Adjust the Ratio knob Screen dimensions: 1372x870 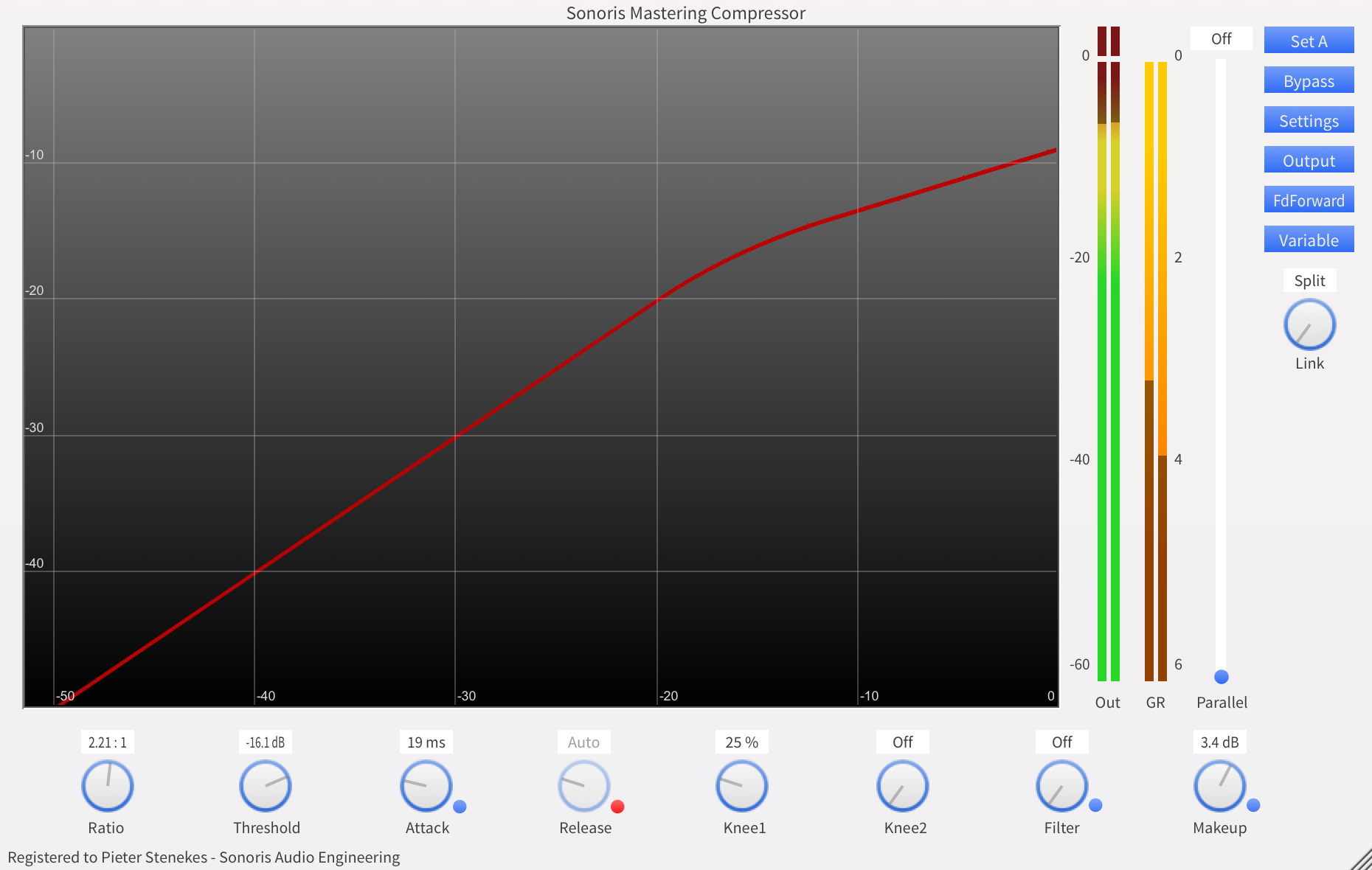[107, 786]
